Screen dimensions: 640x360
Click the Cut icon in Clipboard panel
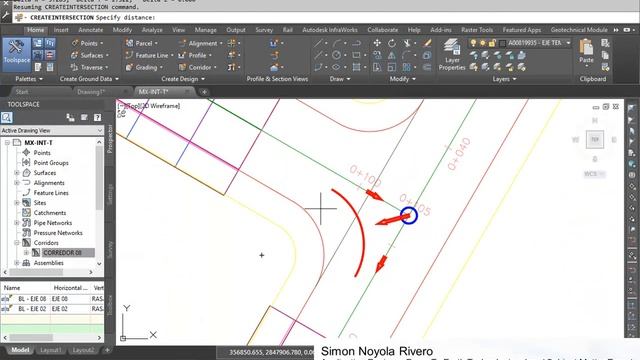click(x=605, y=43)
